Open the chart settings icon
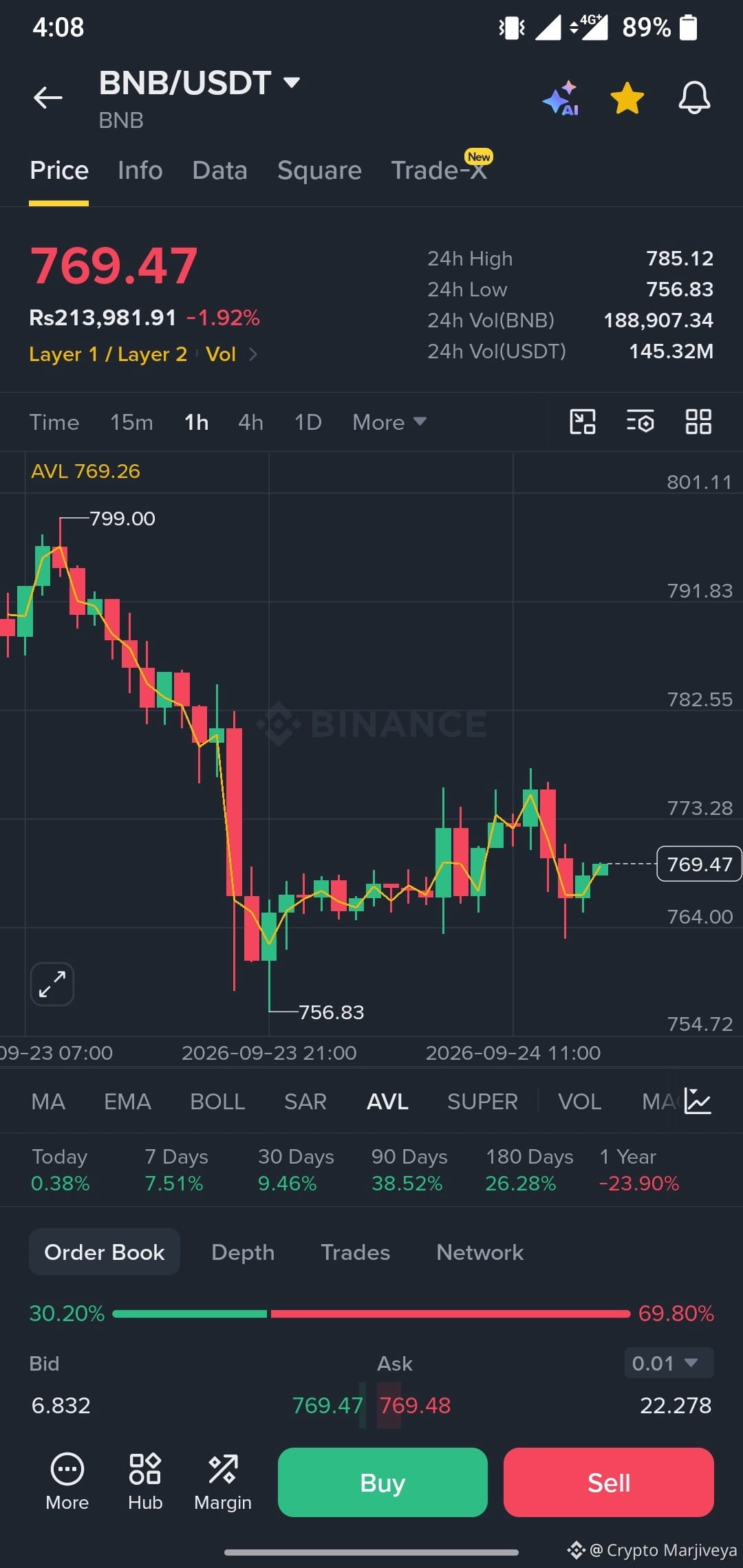This screenshot has width=743, height=1568. pos(640,422)
